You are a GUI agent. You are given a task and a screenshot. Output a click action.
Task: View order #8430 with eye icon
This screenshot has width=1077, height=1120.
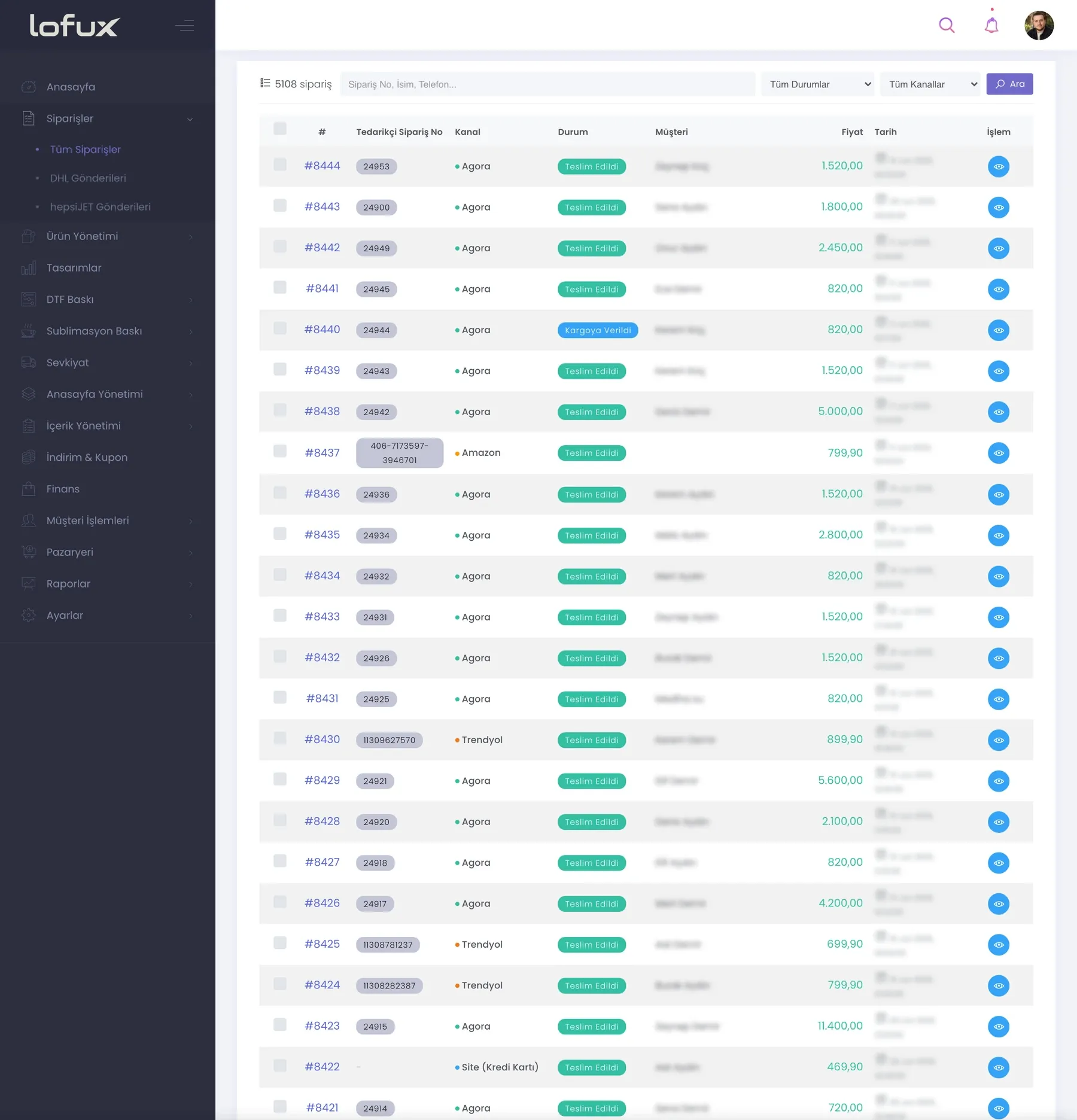click(998, 740)
